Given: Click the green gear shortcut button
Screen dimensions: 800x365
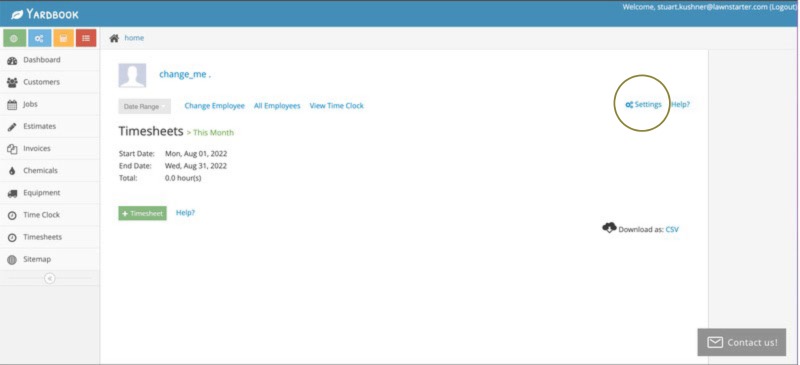Looking at the screenshot, I should [x=14, y=38].
